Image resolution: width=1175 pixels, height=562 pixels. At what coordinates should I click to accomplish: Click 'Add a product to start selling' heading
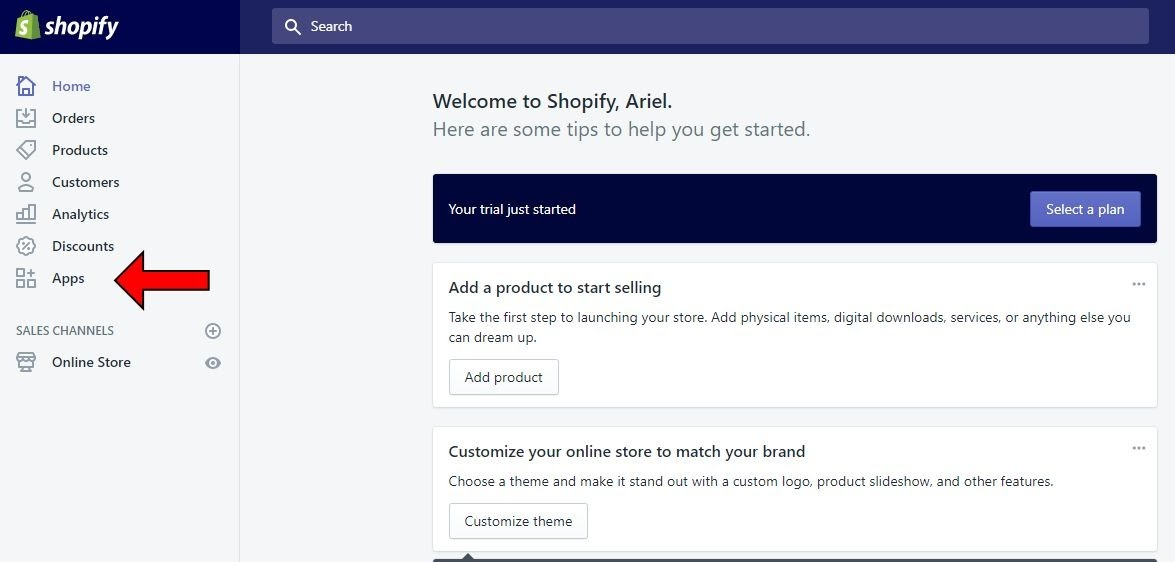pos(555,288)
